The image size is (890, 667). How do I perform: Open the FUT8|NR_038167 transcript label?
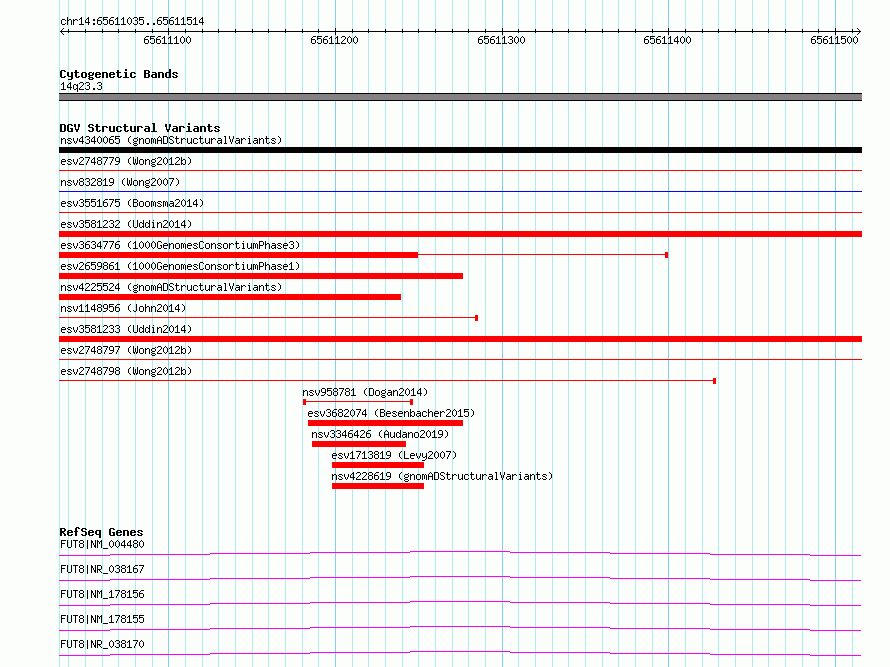102,569
